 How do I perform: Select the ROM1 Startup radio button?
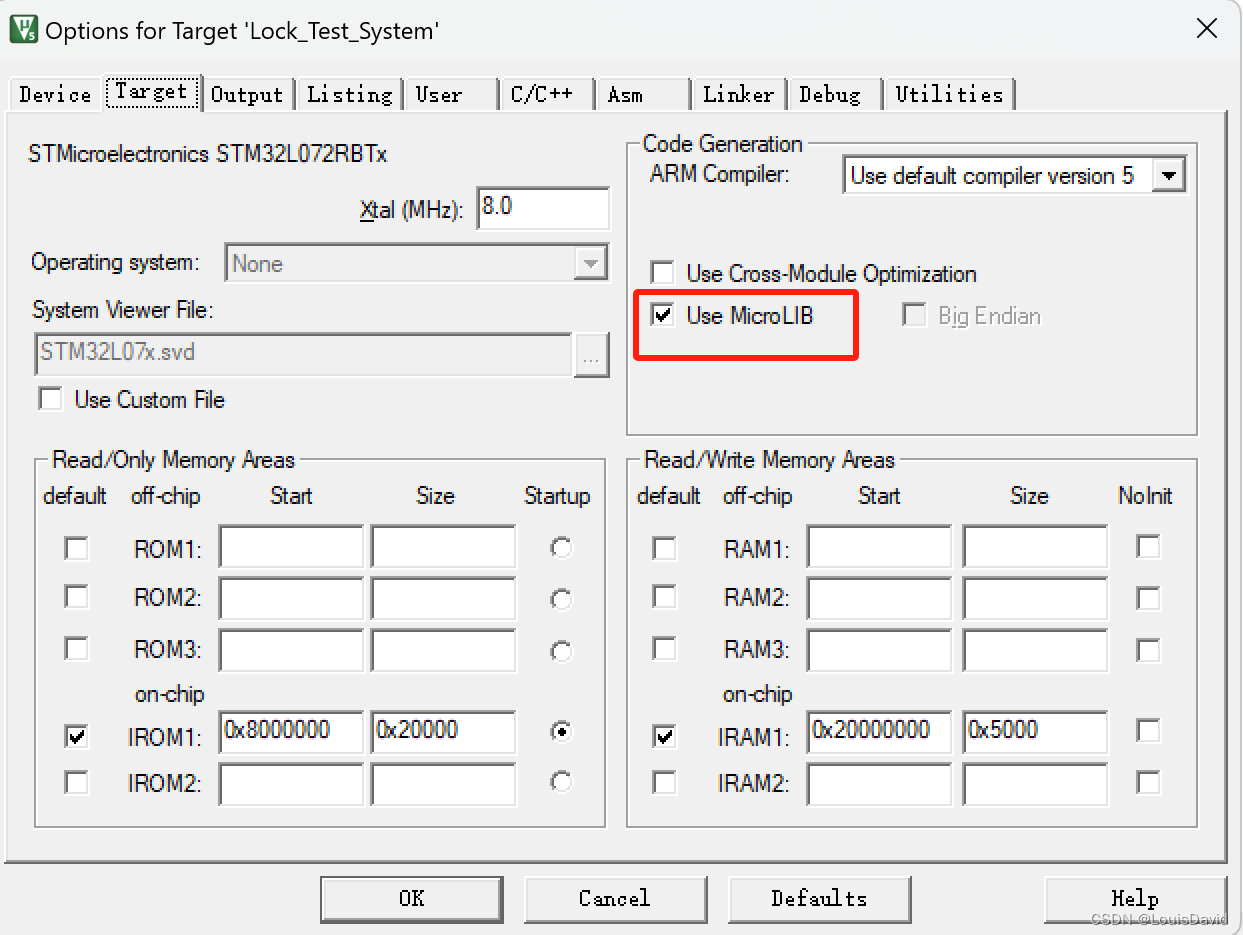pyautogui.click(x=561, y=548)
